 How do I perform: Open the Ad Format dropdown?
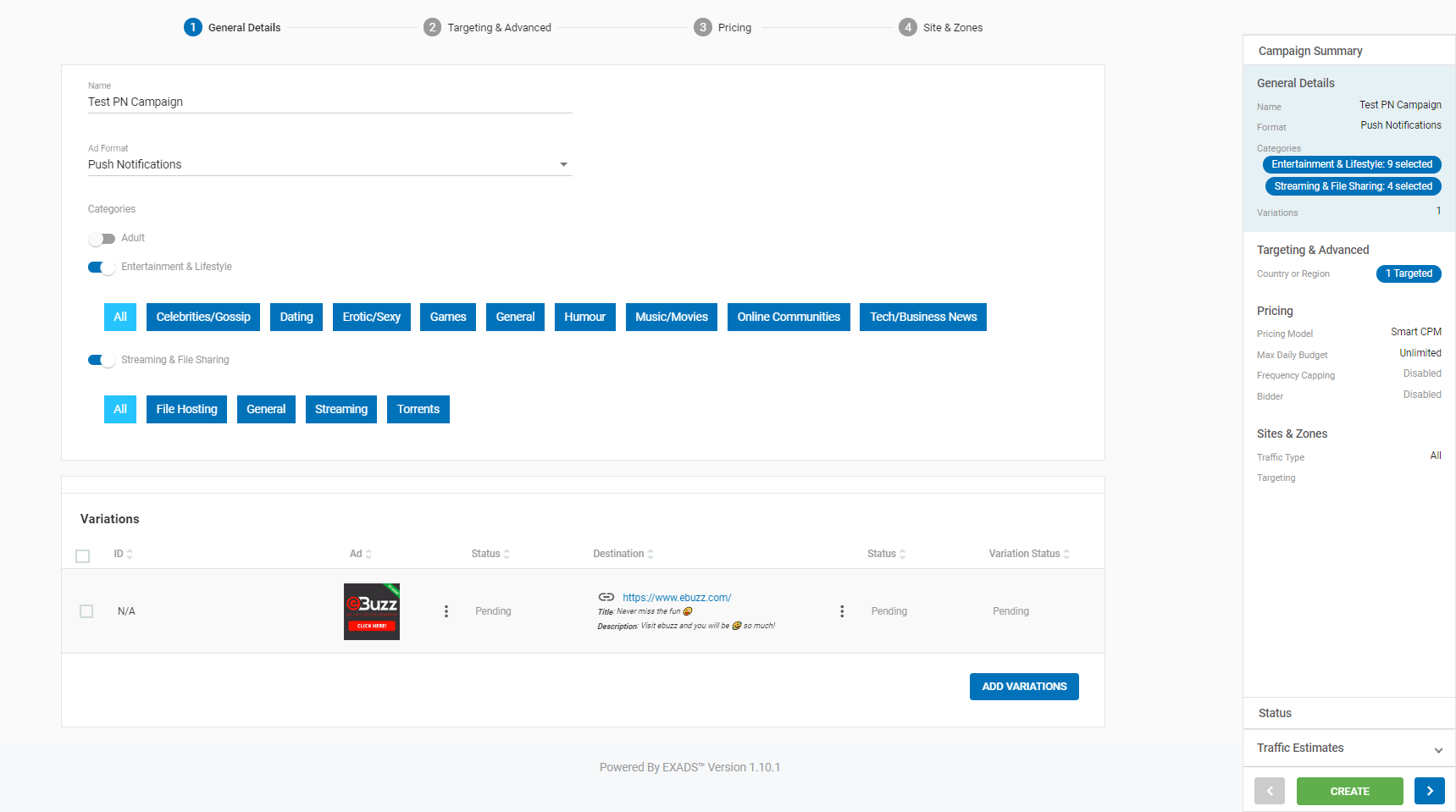click(329, 164)
